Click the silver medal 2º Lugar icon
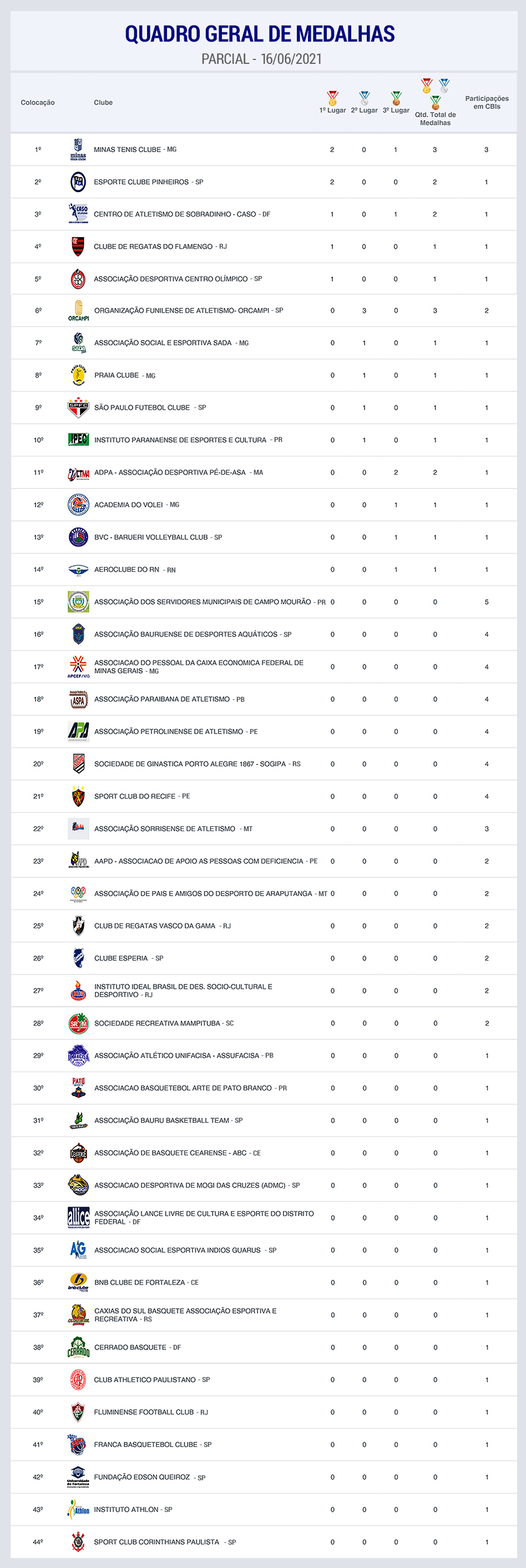Screen dimensions: 526x1568 click(x=364, y=98)
